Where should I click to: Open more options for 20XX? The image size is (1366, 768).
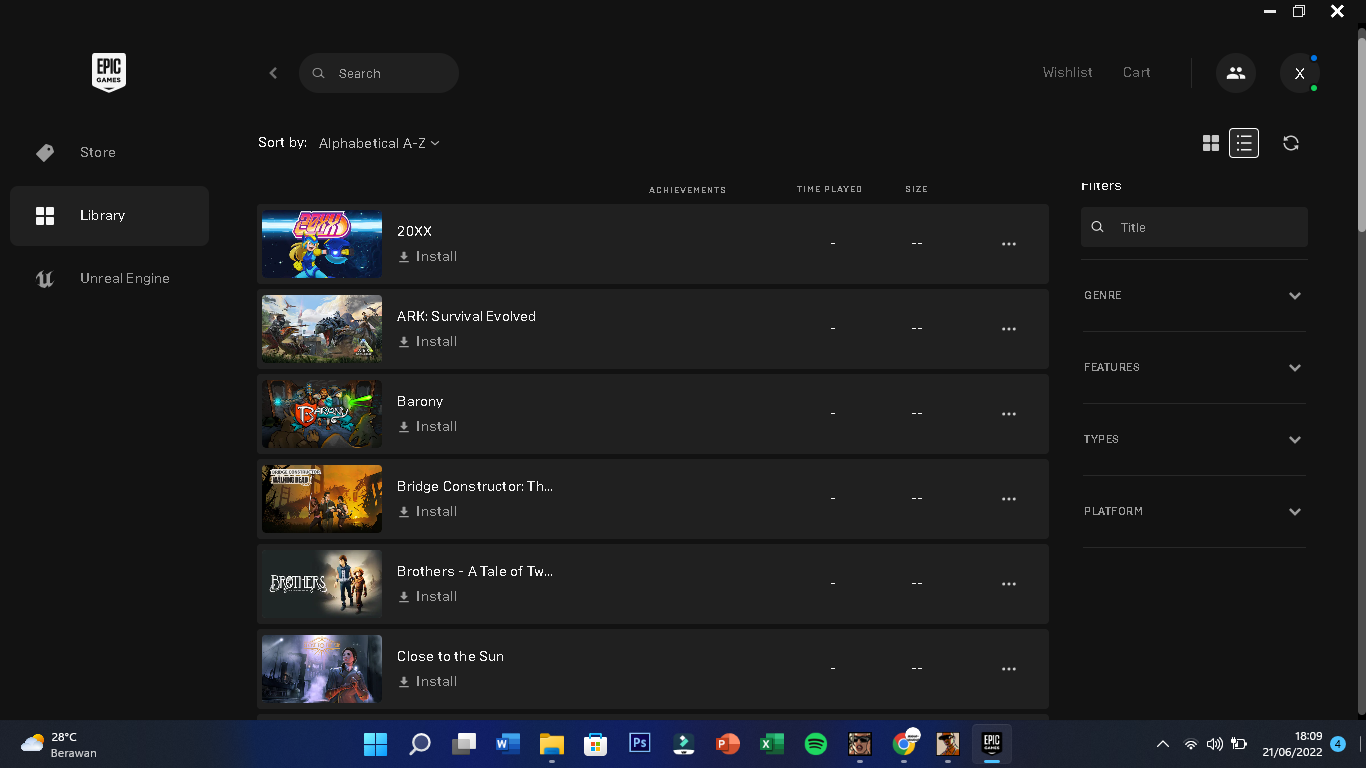tap(1009, 244)
